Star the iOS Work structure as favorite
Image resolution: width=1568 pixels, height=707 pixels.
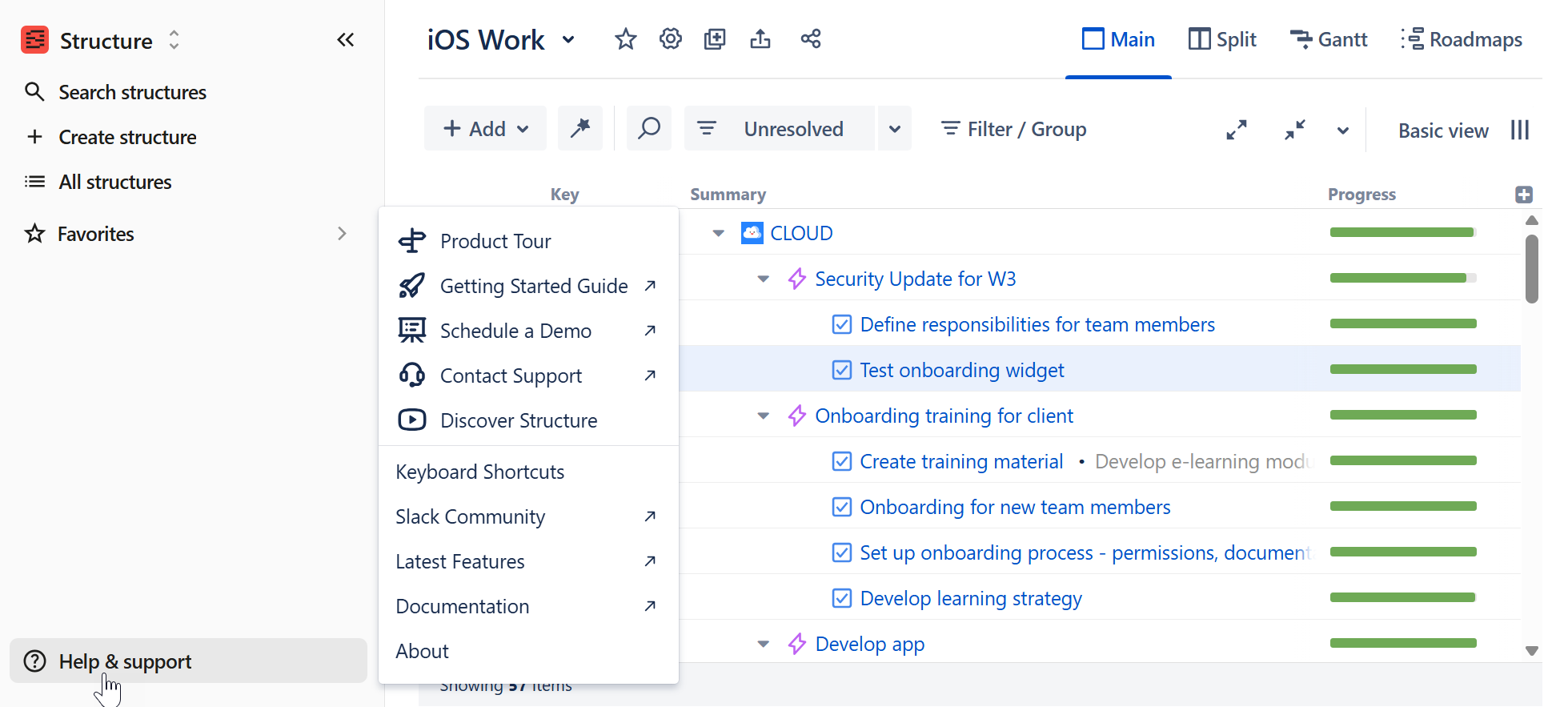625,39
